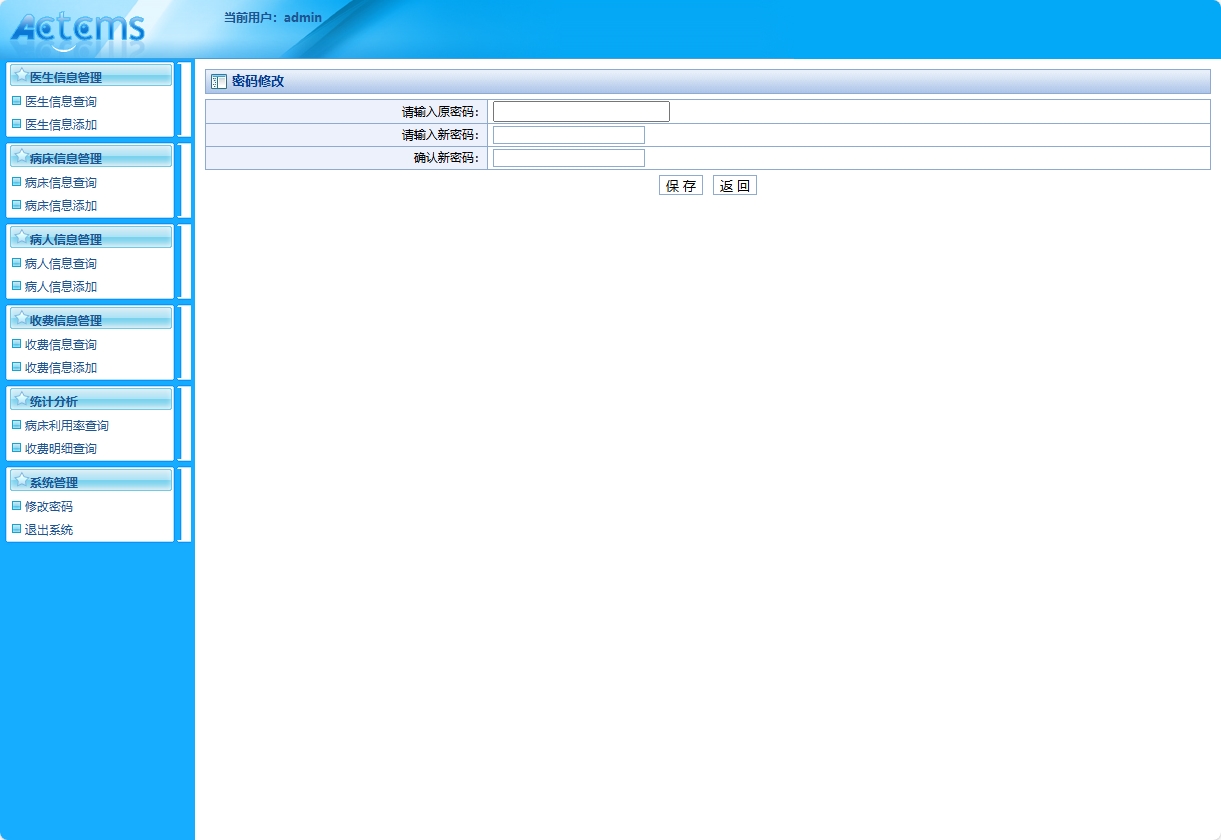Open 医生信息添加 page
This screenshot has width=1221, height=840.
pyautogui.click(x=61, y=125)
